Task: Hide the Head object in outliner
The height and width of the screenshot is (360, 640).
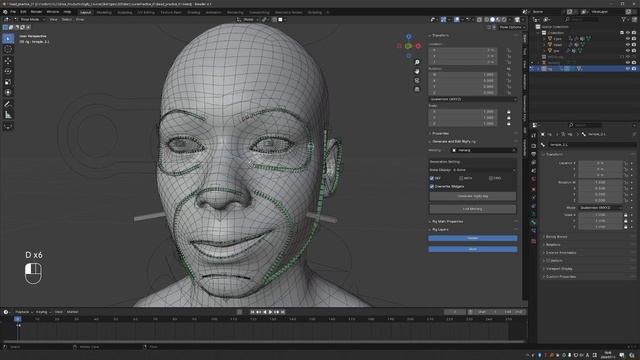Action: pos(628,45)
